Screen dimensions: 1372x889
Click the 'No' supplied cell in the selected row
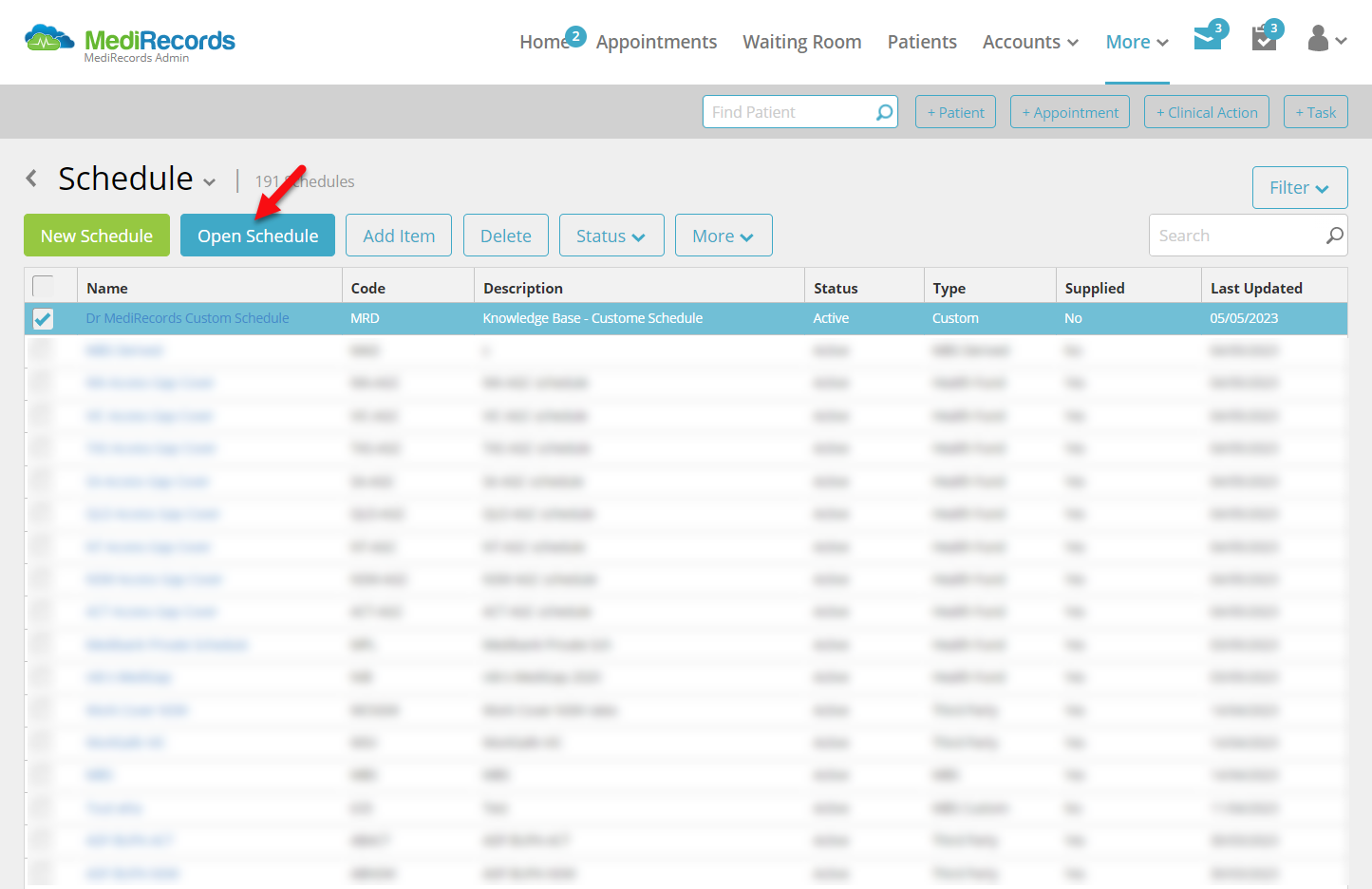click(1073, 318)
